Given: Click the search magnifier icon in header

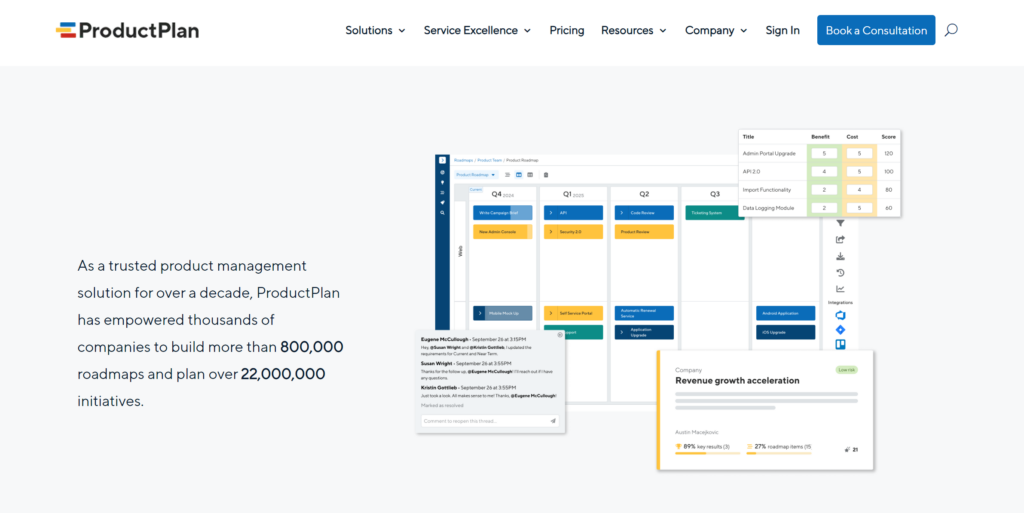Looking at the screenshot, I should point(951,30).
